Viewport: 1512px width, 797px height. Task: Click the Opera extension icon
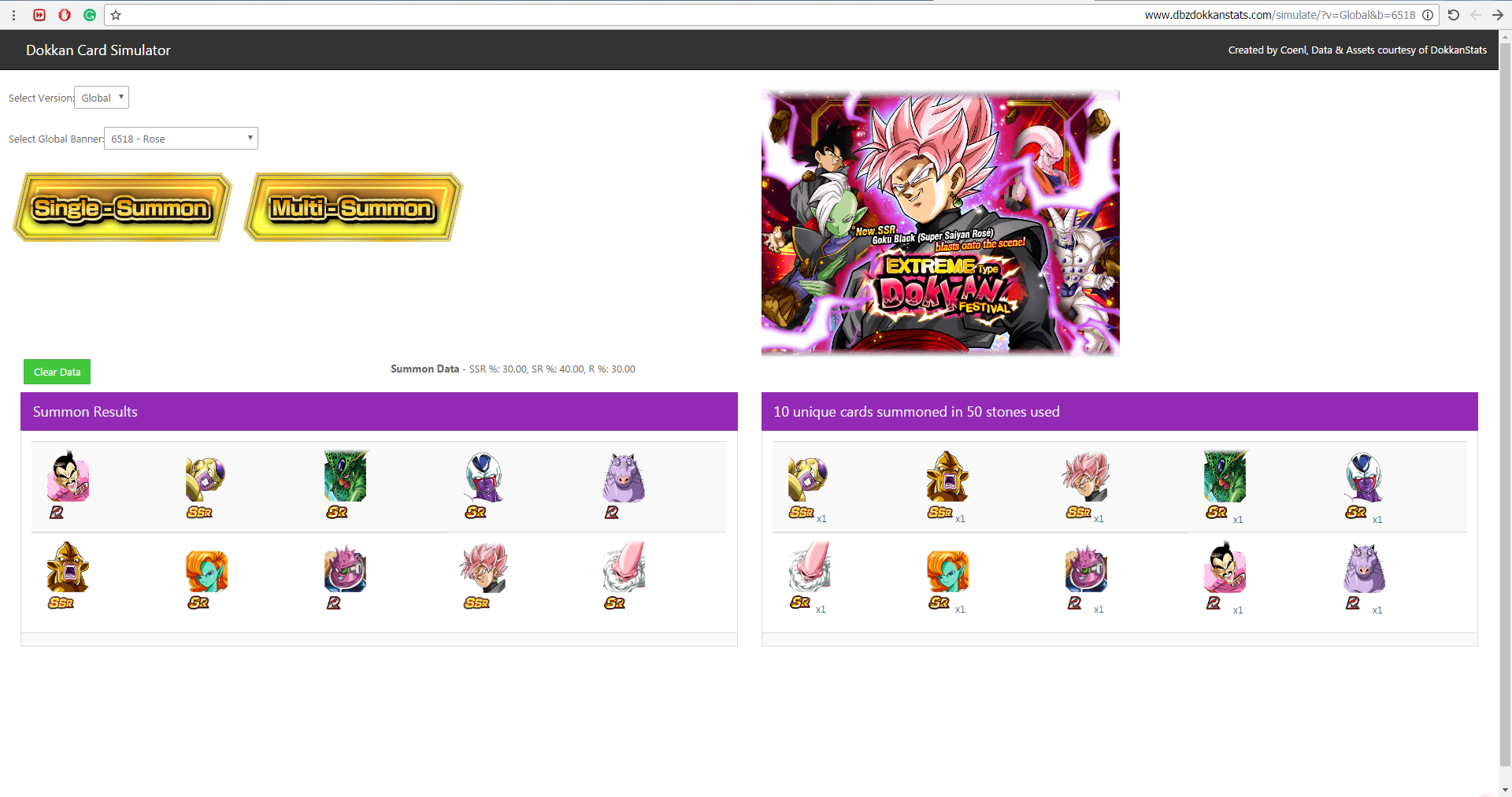point(65,15)
